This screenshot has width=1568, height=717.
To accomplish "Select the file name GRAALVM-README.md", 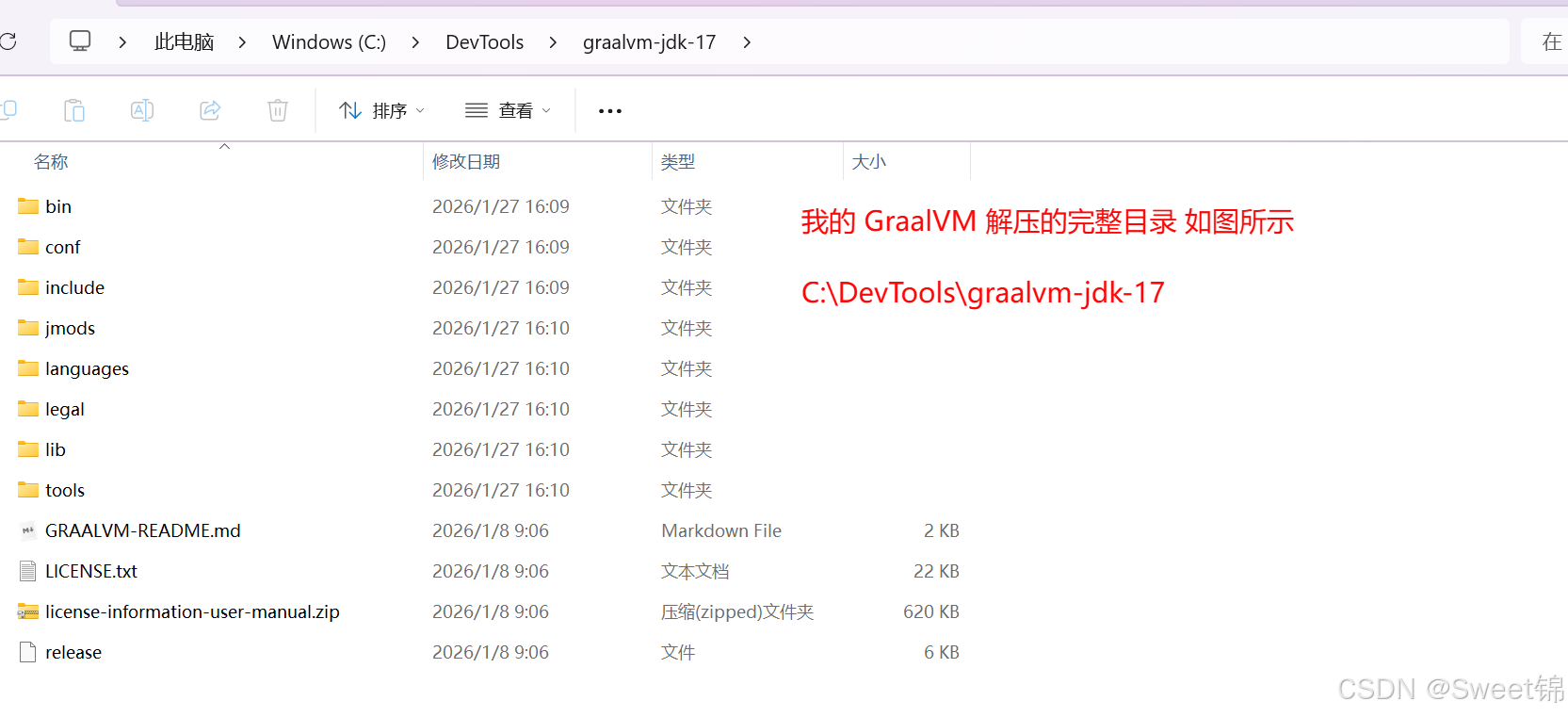I will coord(143,530).
